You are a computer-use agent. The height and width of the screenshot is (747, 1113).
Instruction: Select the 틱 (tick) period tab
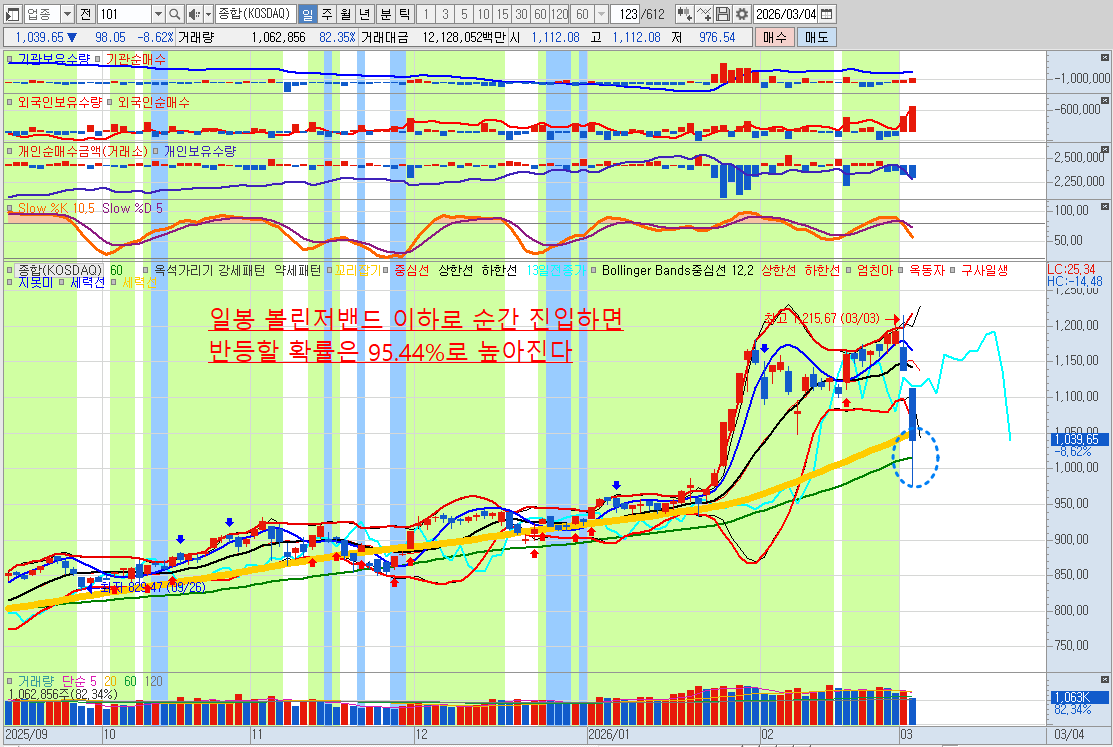403,14
